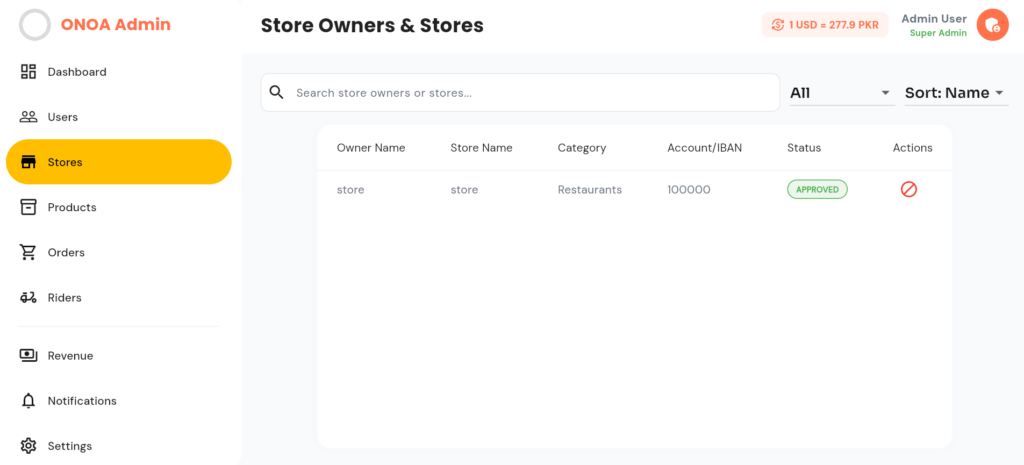Click the Notifications bell icon
This screenshot has height=465, width=1024.
click(28, 401)
